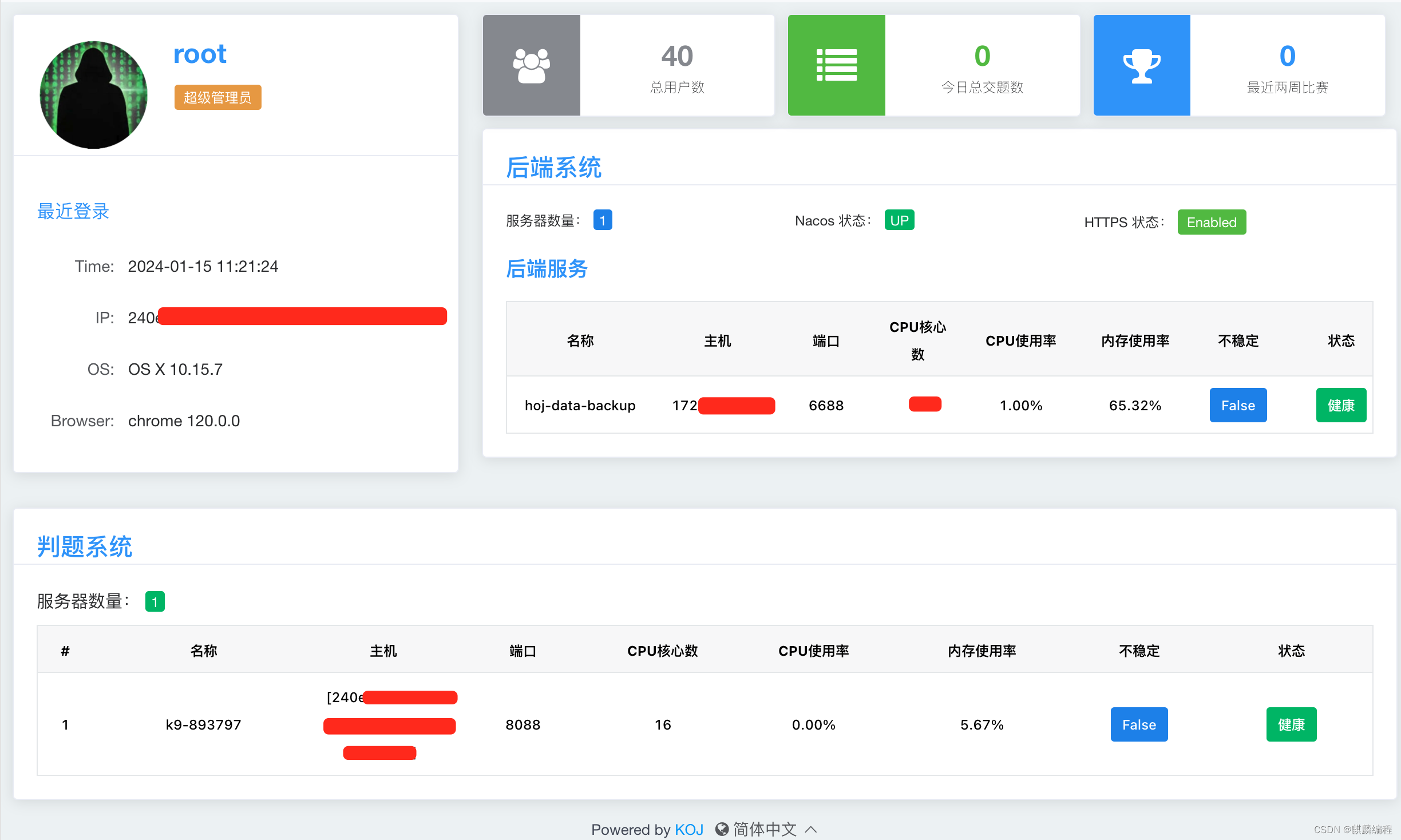The image size is (1401, 840).
Task: Select the 后端系统 section heading
Action: [x=553, y=168]
